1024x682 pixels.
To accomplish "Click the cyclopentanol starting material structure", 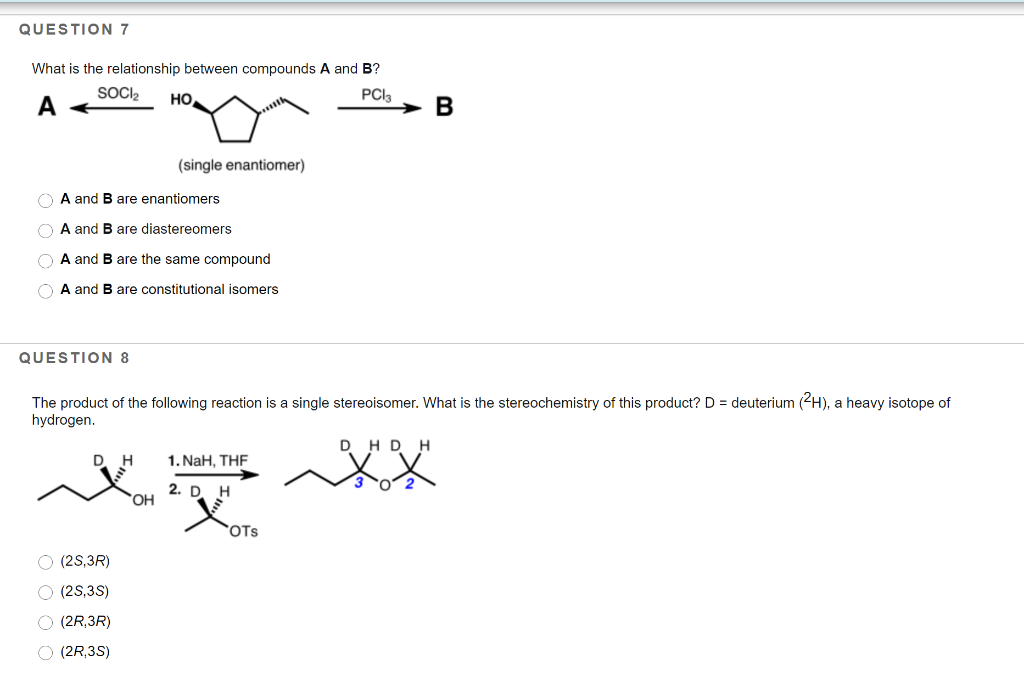I will 239,118.
